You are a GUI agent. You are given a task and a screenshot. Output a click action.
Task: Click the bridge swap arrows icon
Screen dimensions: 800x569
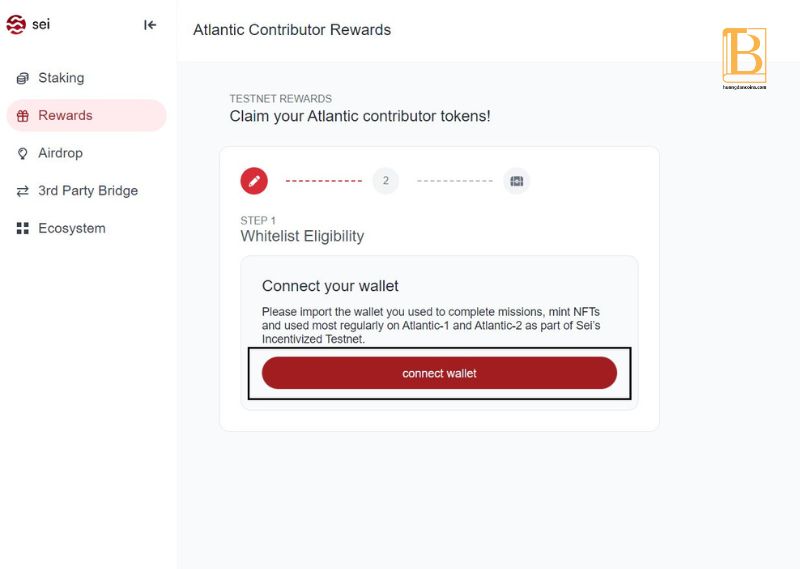[22, 191]
